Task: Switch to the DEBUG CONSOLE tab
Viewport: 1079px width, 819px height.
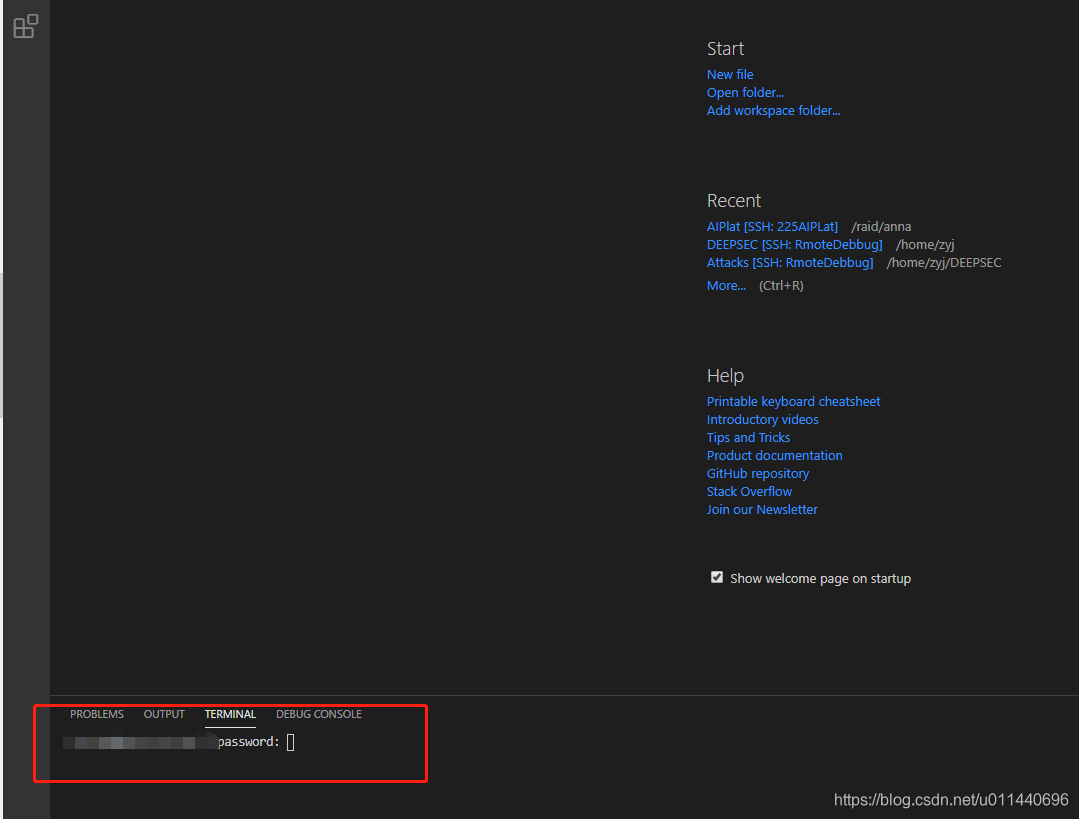Action: click(x=319, y=714)
